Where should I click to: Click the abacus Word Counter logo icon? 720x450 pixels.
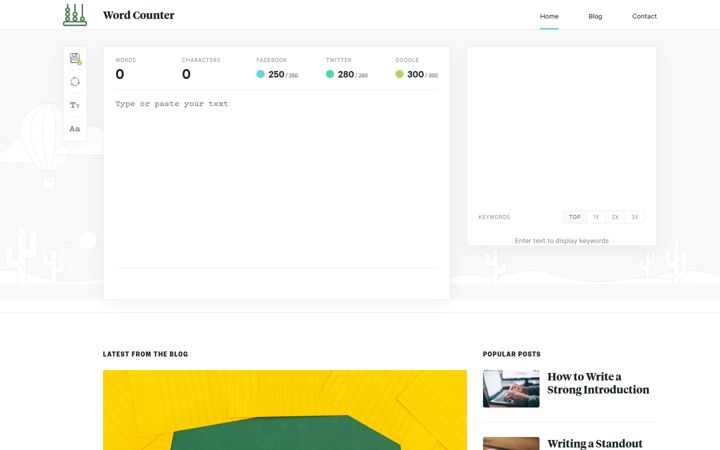pos(75,15)
